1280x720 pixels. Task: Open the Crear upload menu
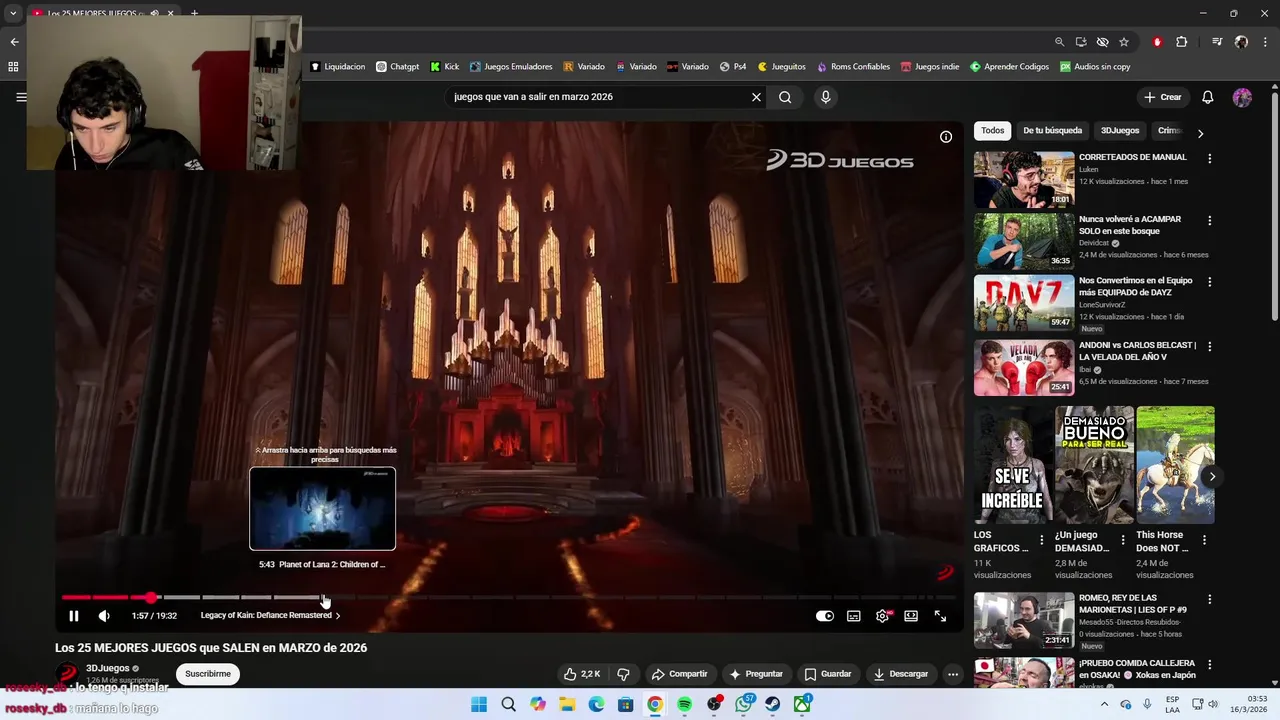pyautogui.click(x=1163, y=97)
